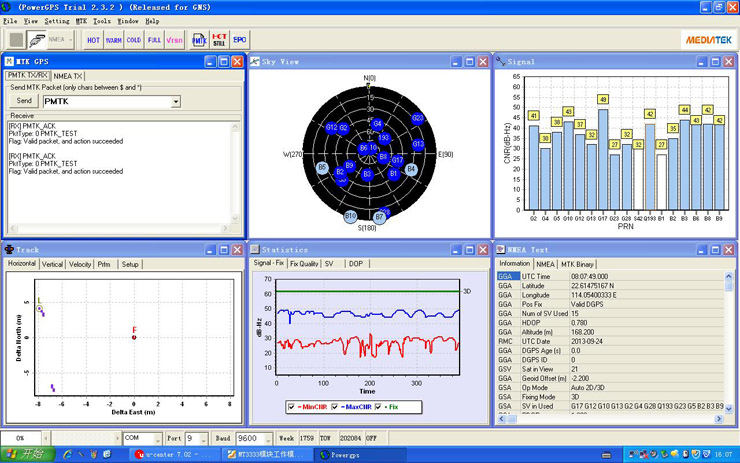Viewport: 740px width, 463px height.
Task: Open the PMTK command tool icon
Action: [x=199, y=40]
